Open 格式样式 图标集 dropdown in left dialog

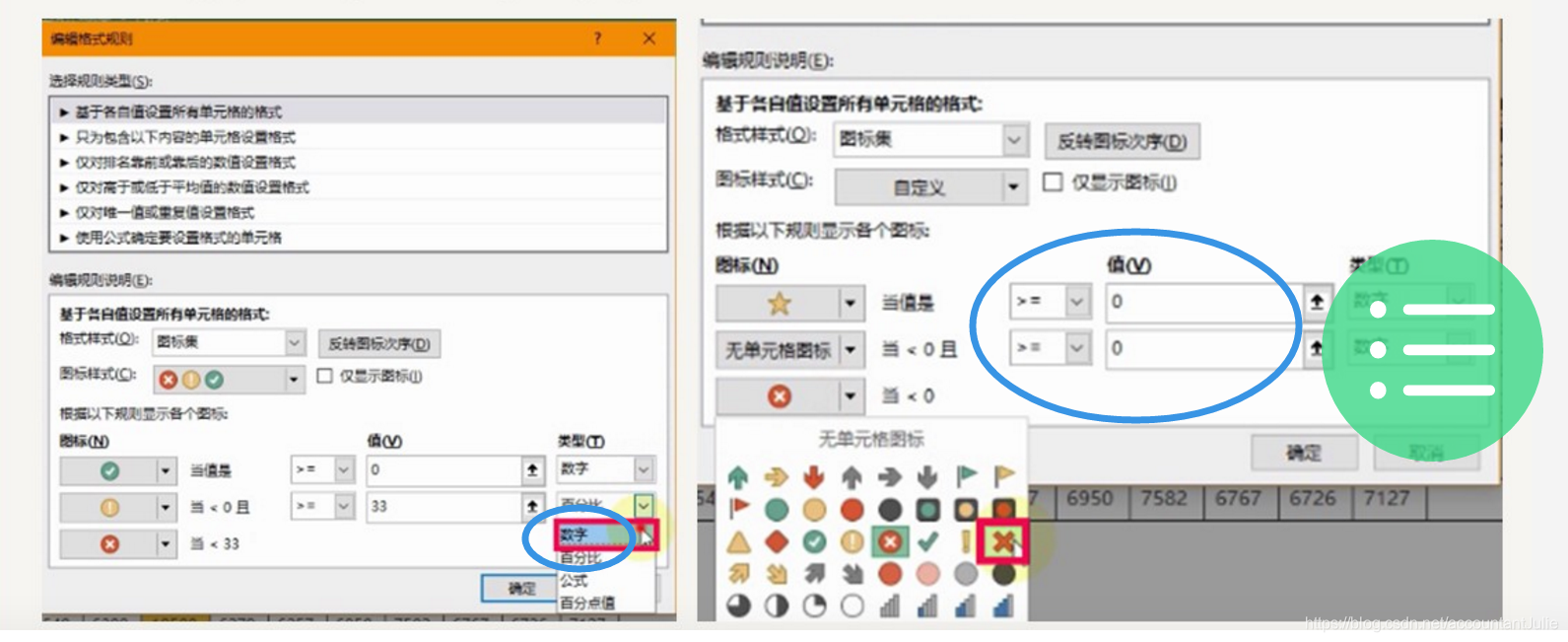[295, 341]
